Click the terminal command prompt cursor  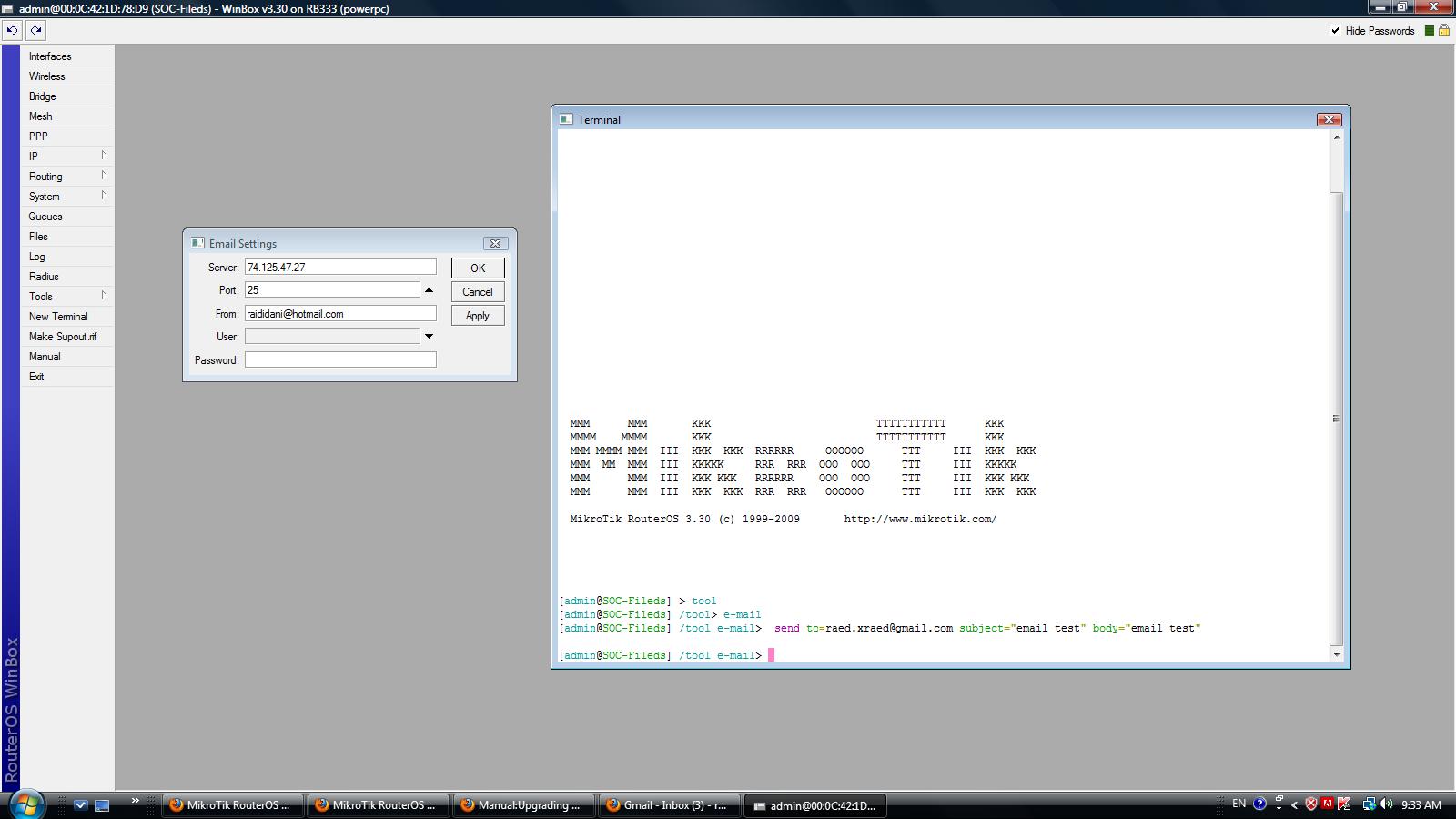pyautogui.click(x=771, y=655)
